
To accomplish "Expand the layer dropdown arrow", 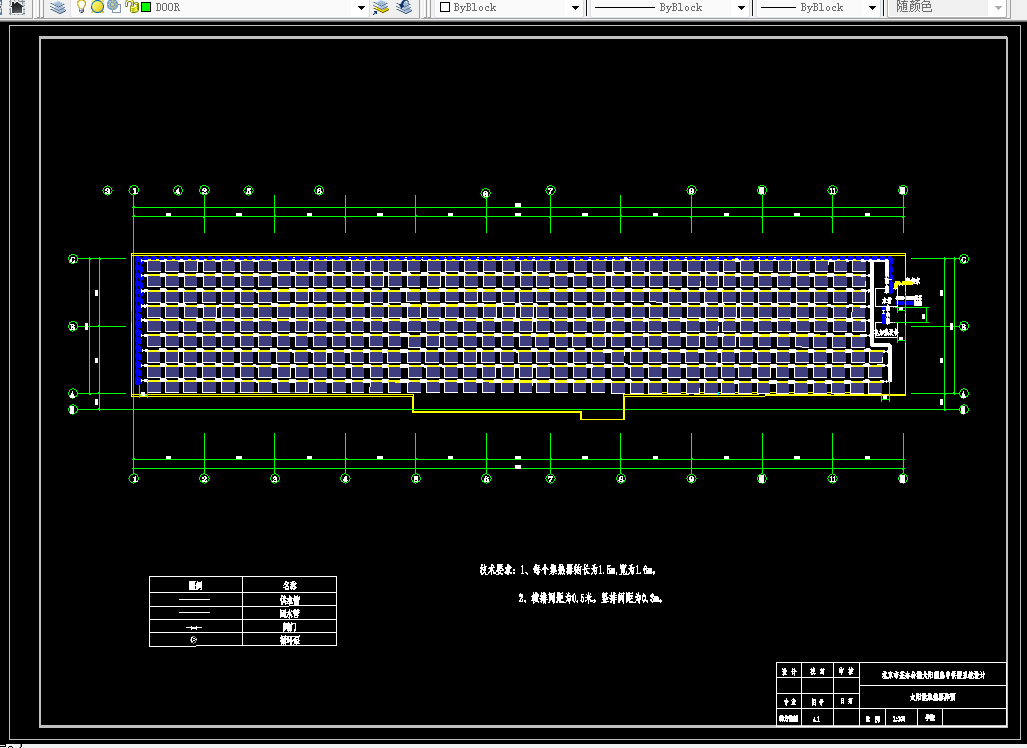I will (x=361, y=8).
